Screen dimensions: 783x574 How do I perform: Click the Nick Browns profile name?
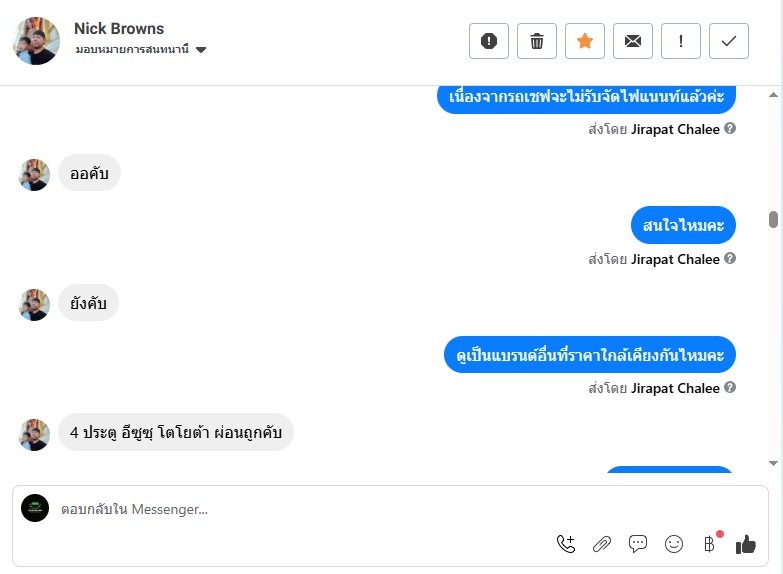[119, 28]
